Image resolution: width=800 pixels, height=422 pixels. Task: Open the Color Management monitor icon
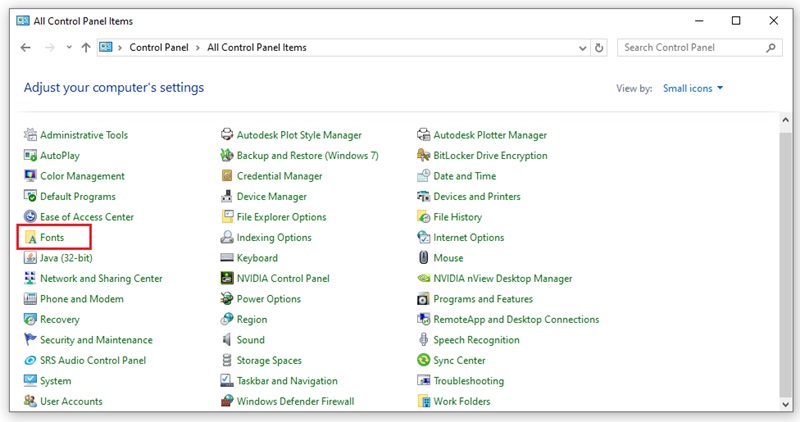tap(30, 176)
